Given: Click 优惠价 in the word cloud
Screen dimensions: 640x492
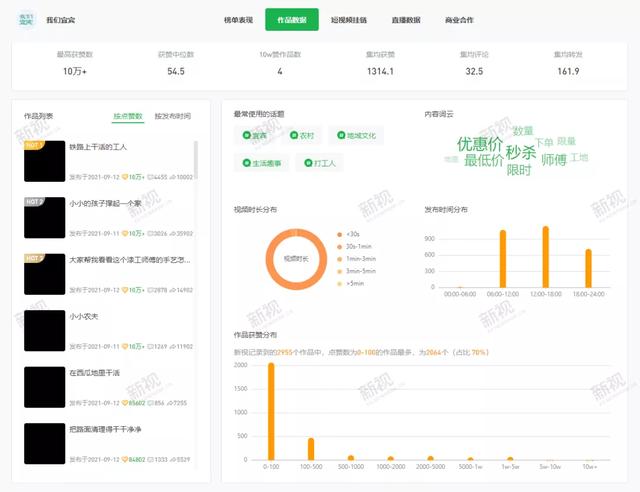Looking at the screenshot, I should click(480, 144).
